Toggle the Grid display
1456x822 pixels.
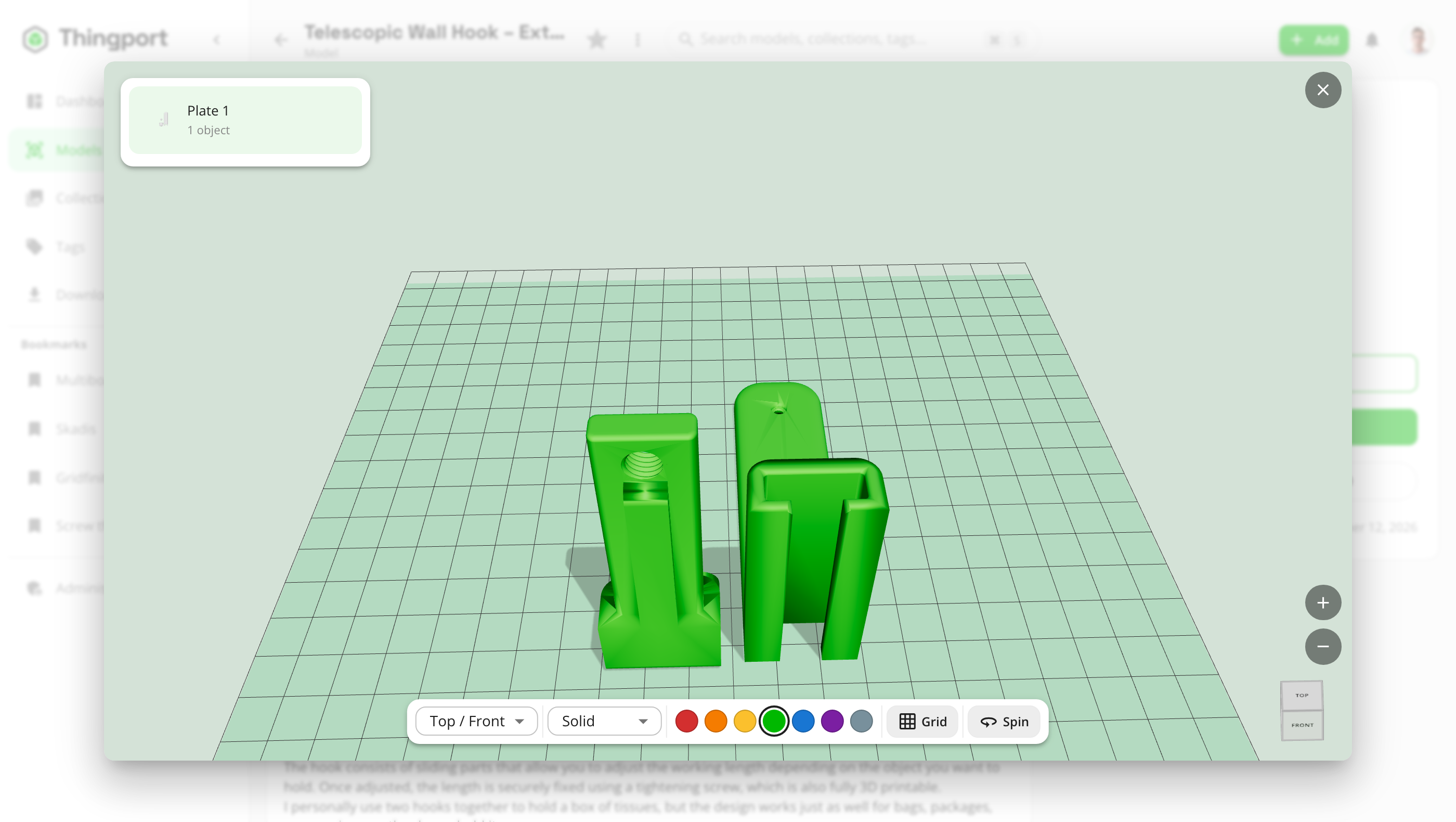tap(922, 722)
